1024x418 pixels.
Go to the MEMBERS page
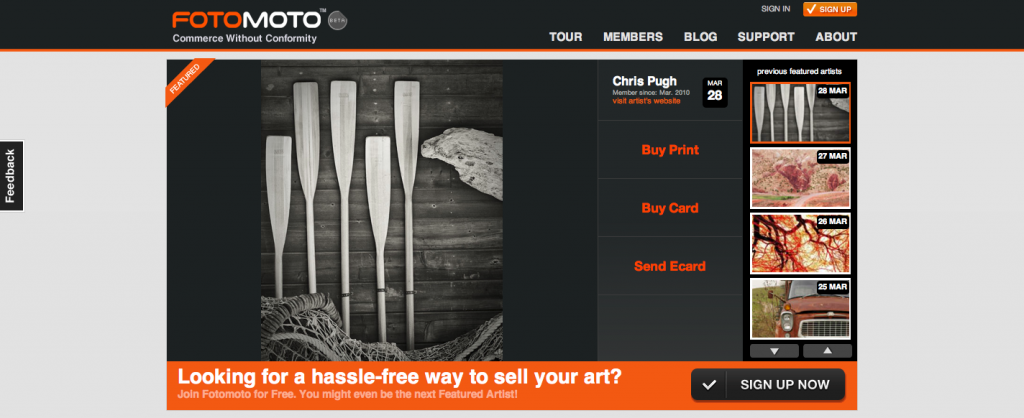click(633, 37)
